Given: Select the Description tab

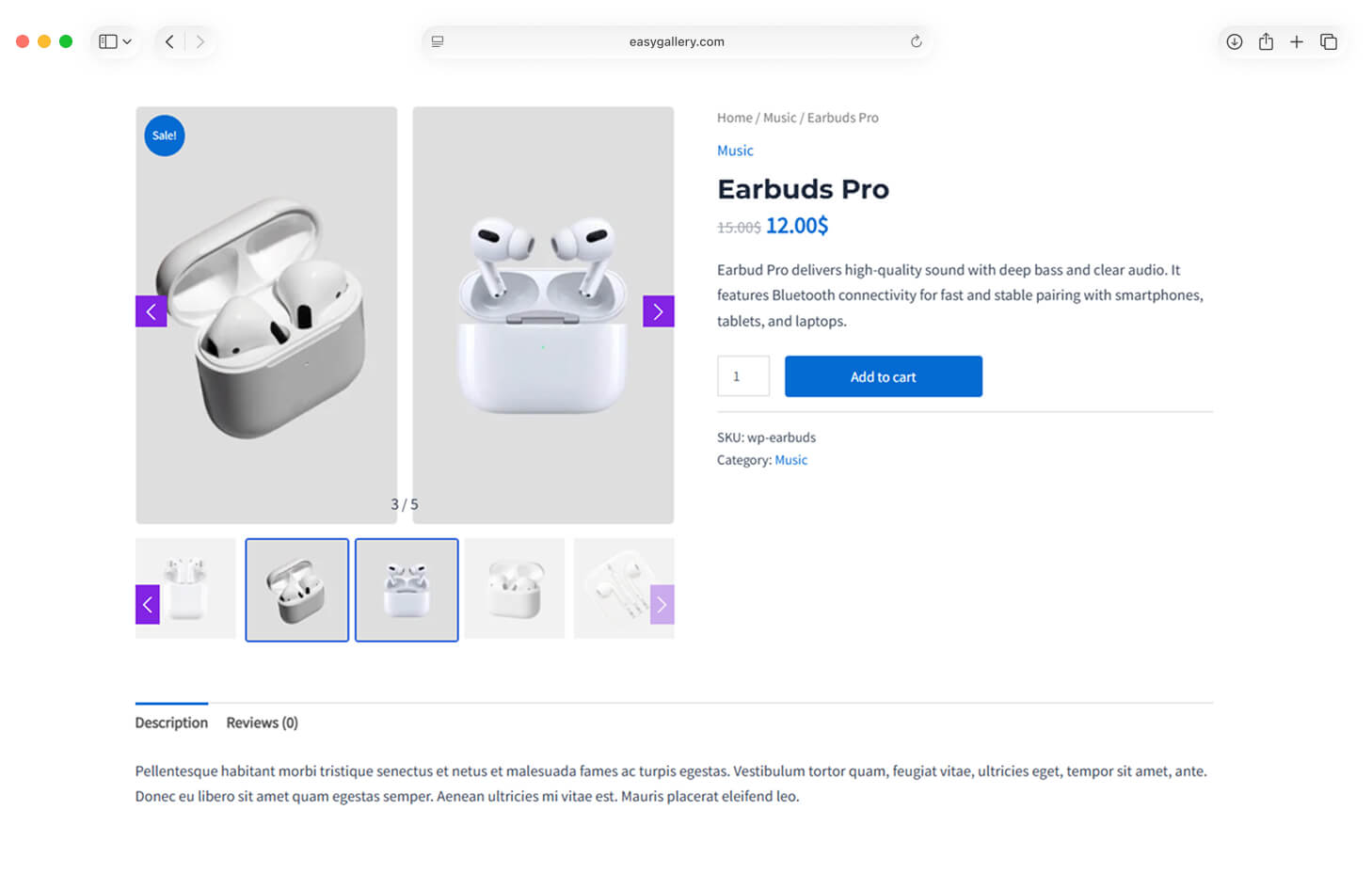Looking at the screenshot, I should tap(171, 723).
